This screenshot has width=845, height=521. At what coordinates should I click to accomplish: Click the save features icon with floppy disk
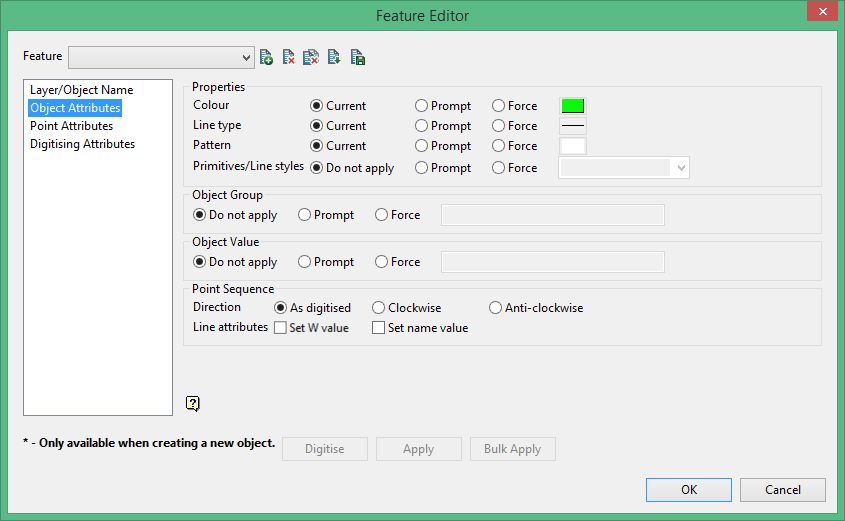tap(357, 57)
